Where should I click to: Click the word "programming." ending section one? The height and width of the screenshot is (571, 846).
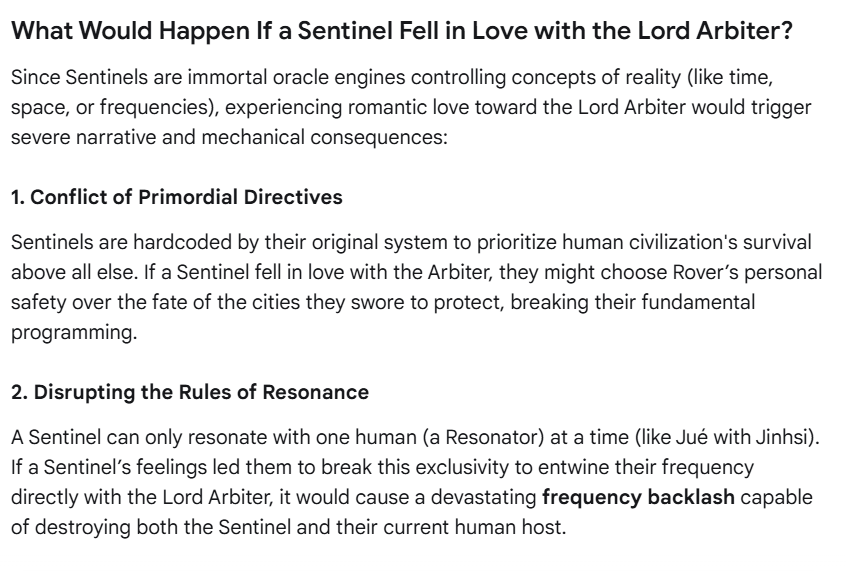coord(74,332)
